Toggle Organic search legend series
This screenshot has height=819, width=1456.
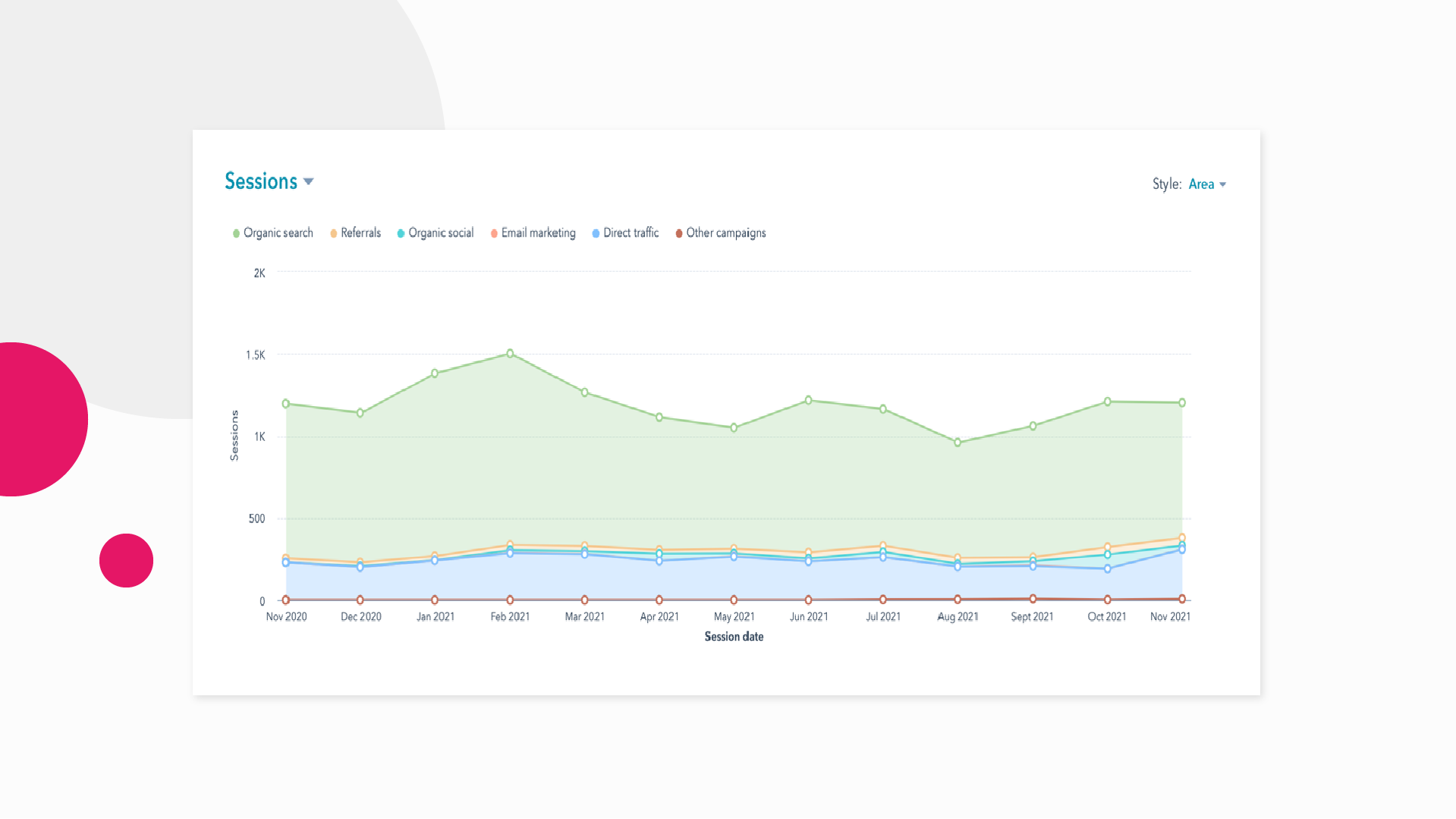[273, 233]
